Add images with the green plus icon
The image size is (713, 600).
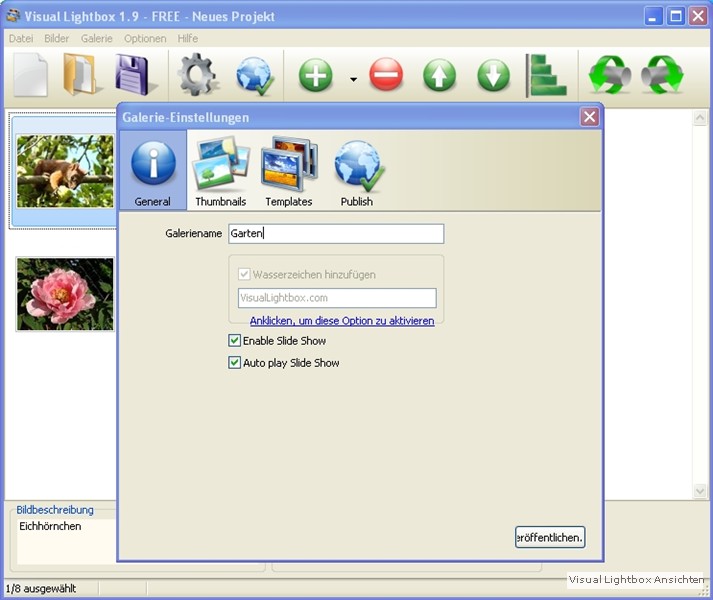tap(316, 75)
